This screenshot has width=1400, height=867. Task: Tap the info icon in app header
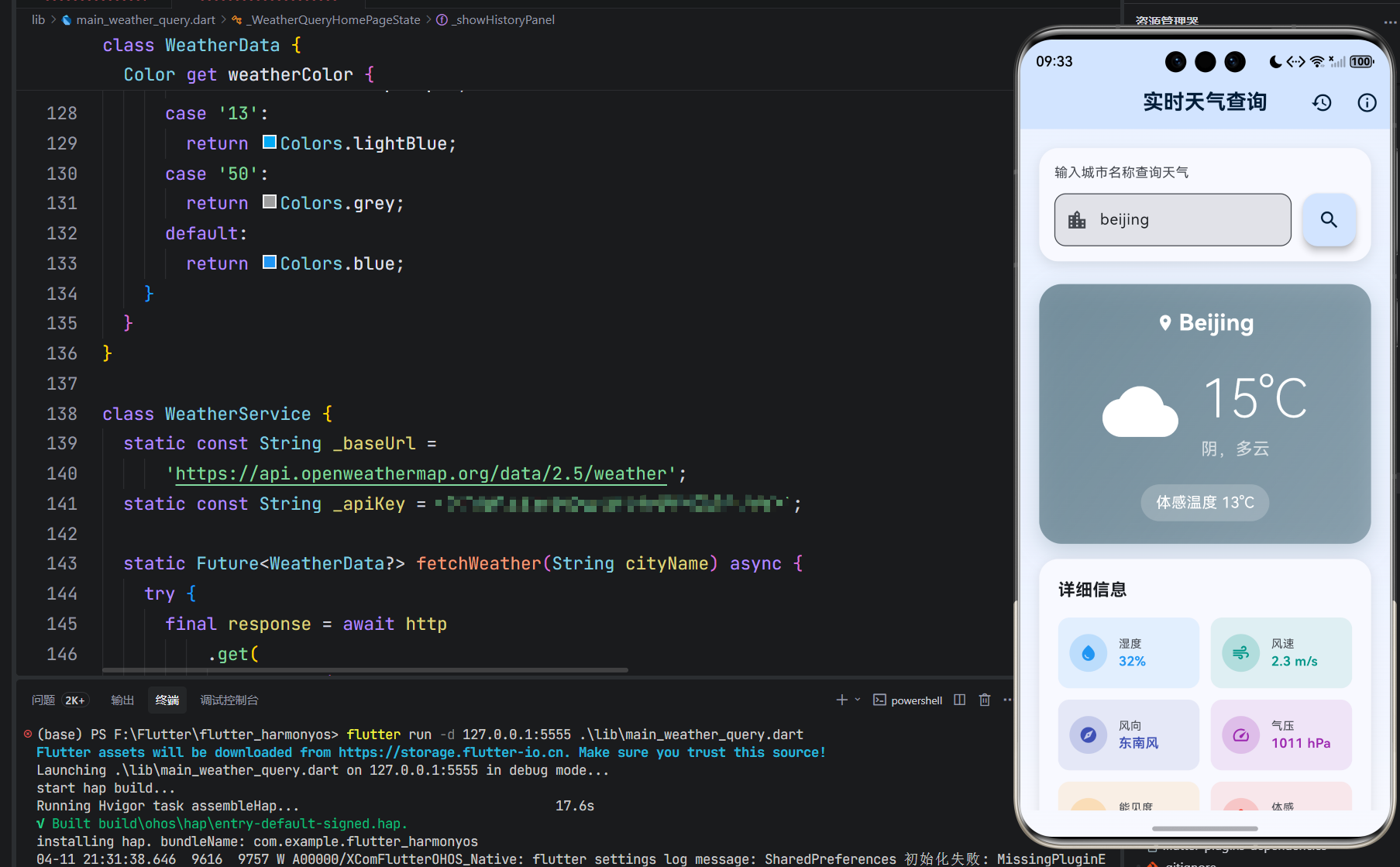1367,102
